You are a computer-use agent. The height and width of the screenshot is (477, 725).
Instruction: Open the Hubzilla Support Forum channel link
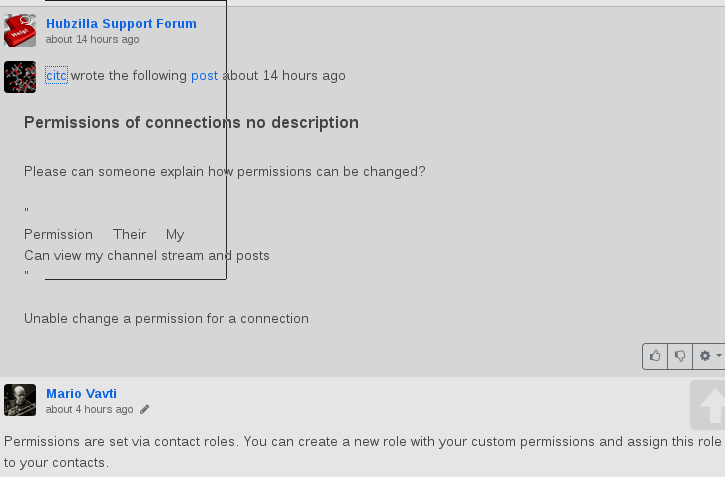point(121,23)
